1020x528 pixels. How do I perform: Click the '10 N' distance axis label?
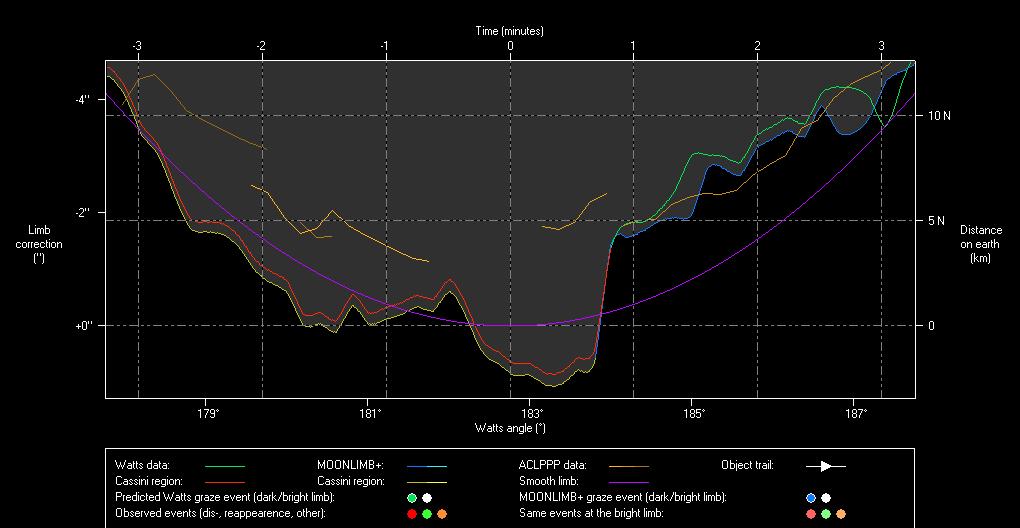(939, 116)
